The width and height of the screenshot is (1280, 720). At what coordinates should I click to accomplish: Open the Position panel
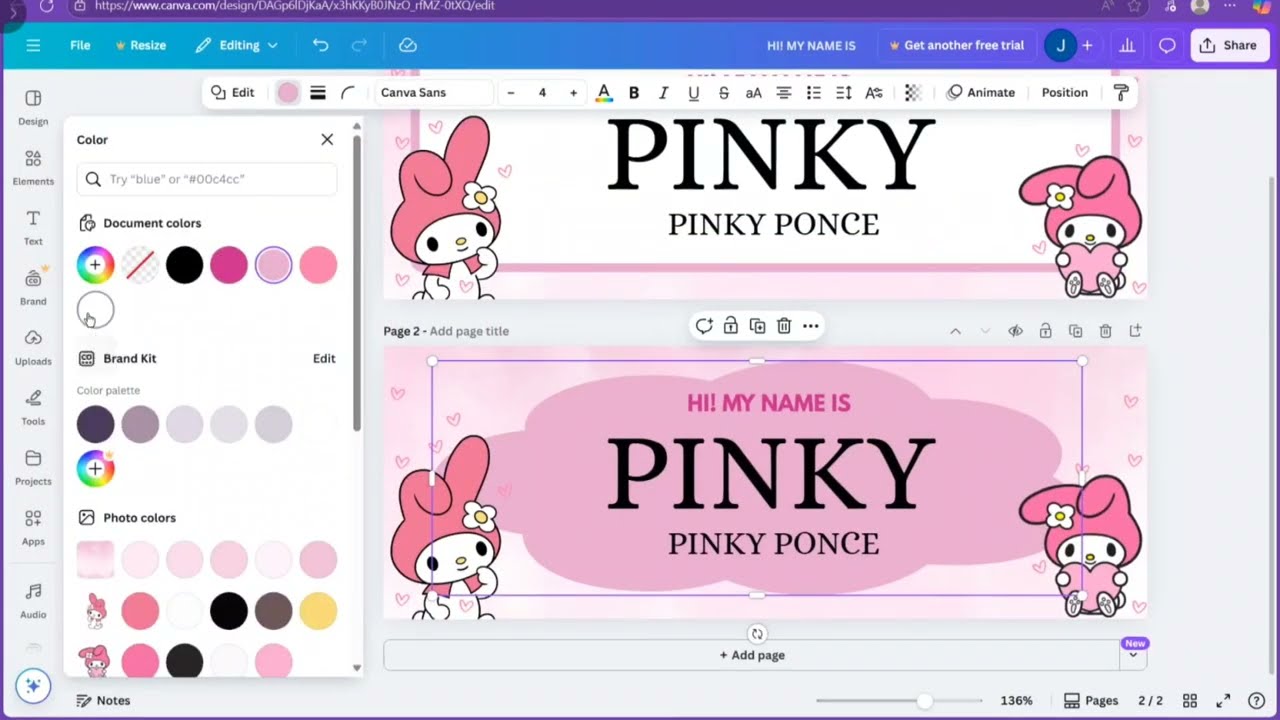point(1064,92)
